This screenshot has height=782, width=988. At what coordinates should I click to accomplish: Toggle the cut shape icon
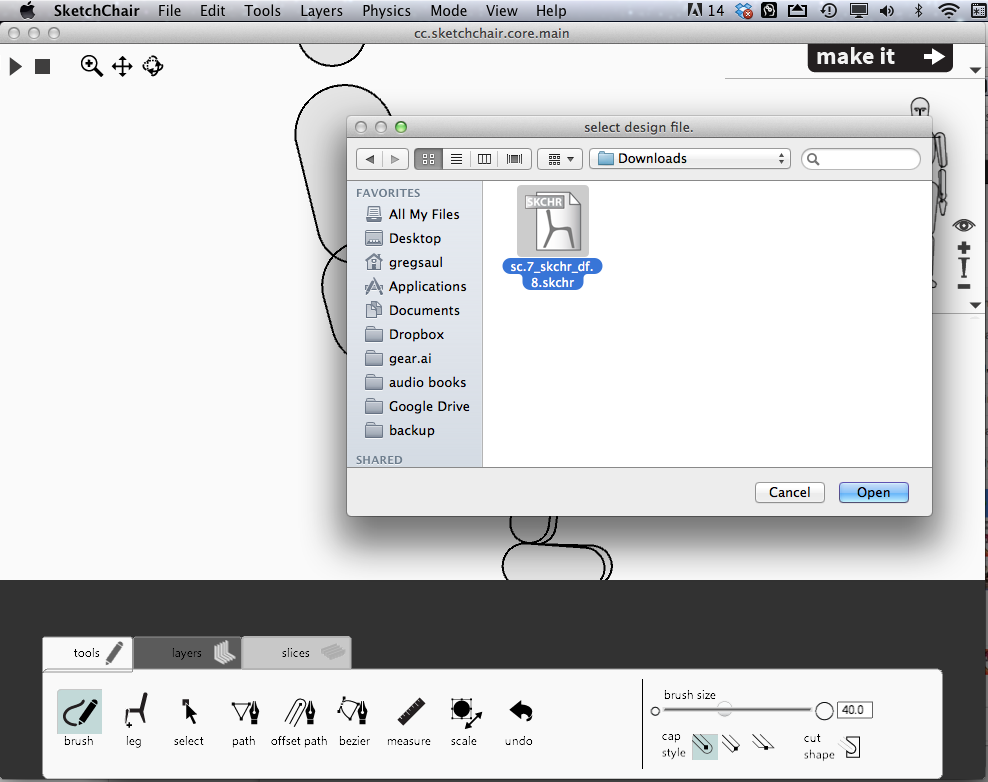click(x=851, y=747)
